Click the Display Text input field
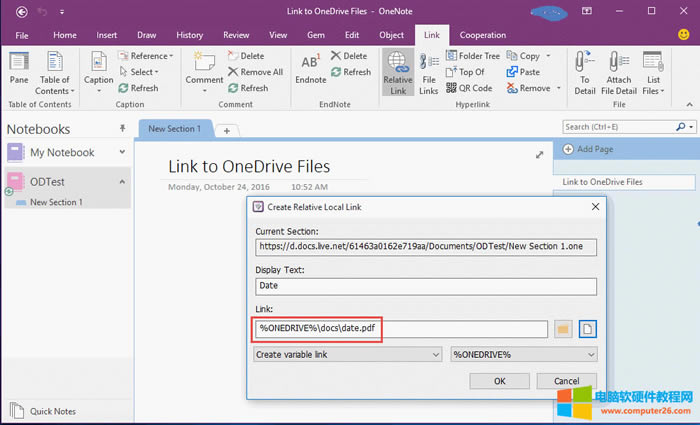The height and width of the screenshot is (425, 700). pos(426,286)
